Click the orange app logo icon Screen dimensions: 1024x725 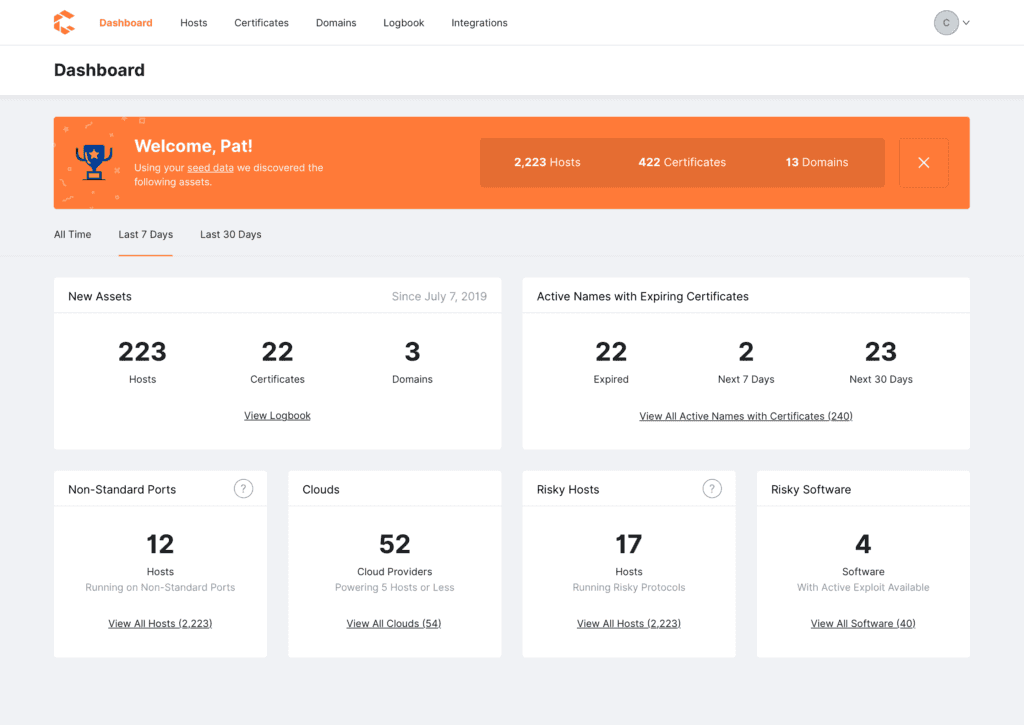pos(64,22)
